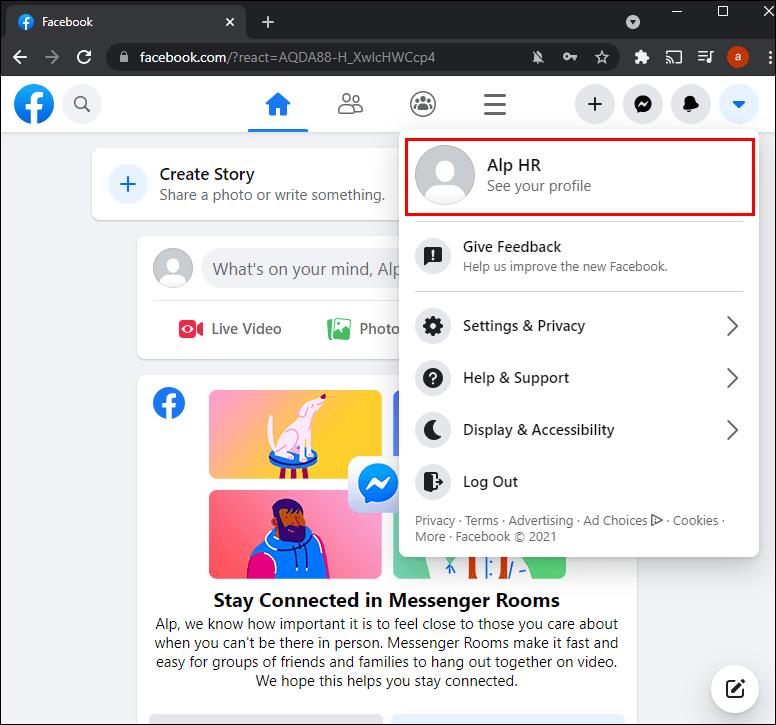Click the Give Feedback exclamation icon
Screen dimensions: 776x725
(433, 256)
